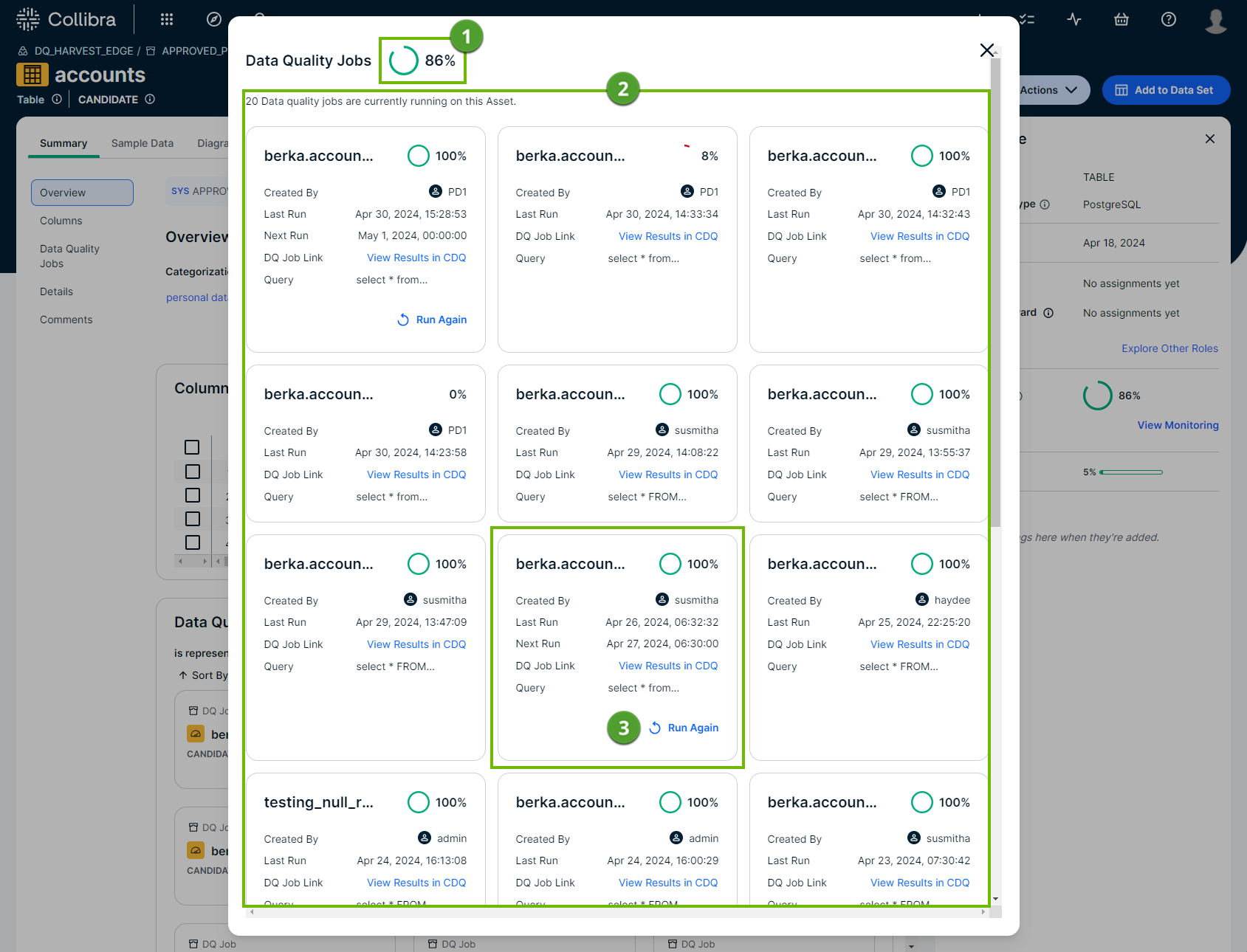Screen dimensions: 1247x952
Task: Check the second column checkbox
Action: pyautogui.click(x=192, y=472)
